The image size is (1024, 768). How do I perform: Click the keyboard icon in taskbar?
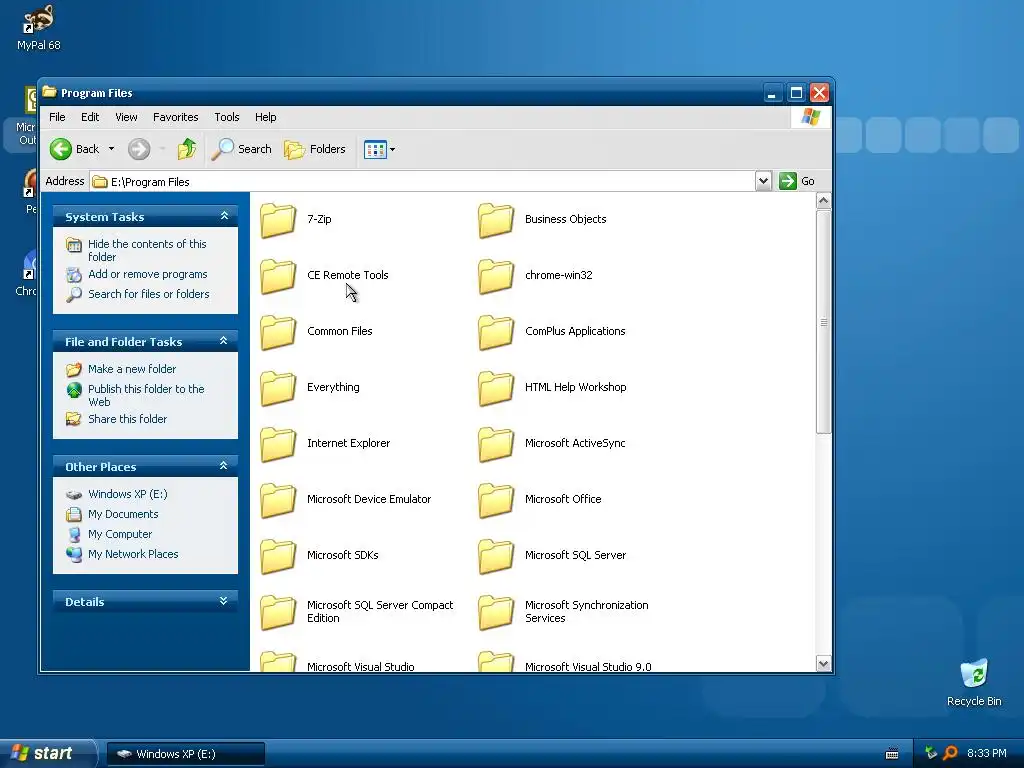coord(891,754)
